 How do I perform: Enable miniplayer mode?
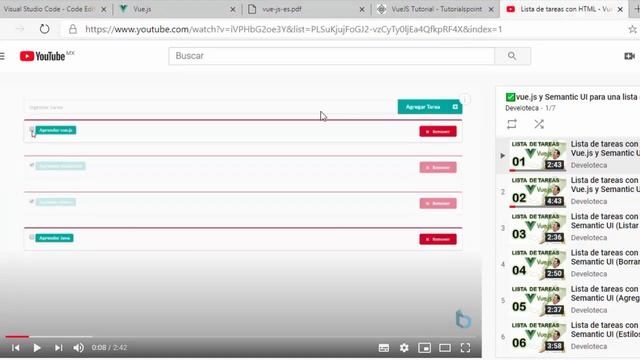click(x=424, y=348)
